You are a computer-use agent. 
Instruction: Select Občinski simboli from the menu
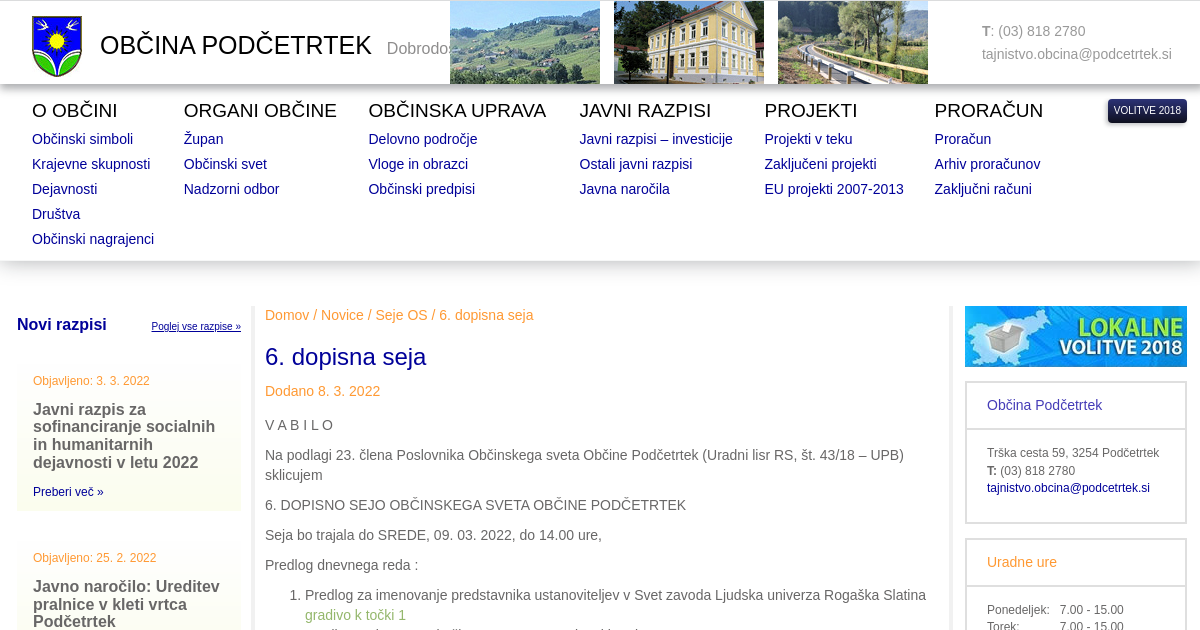tap(82, 139)
